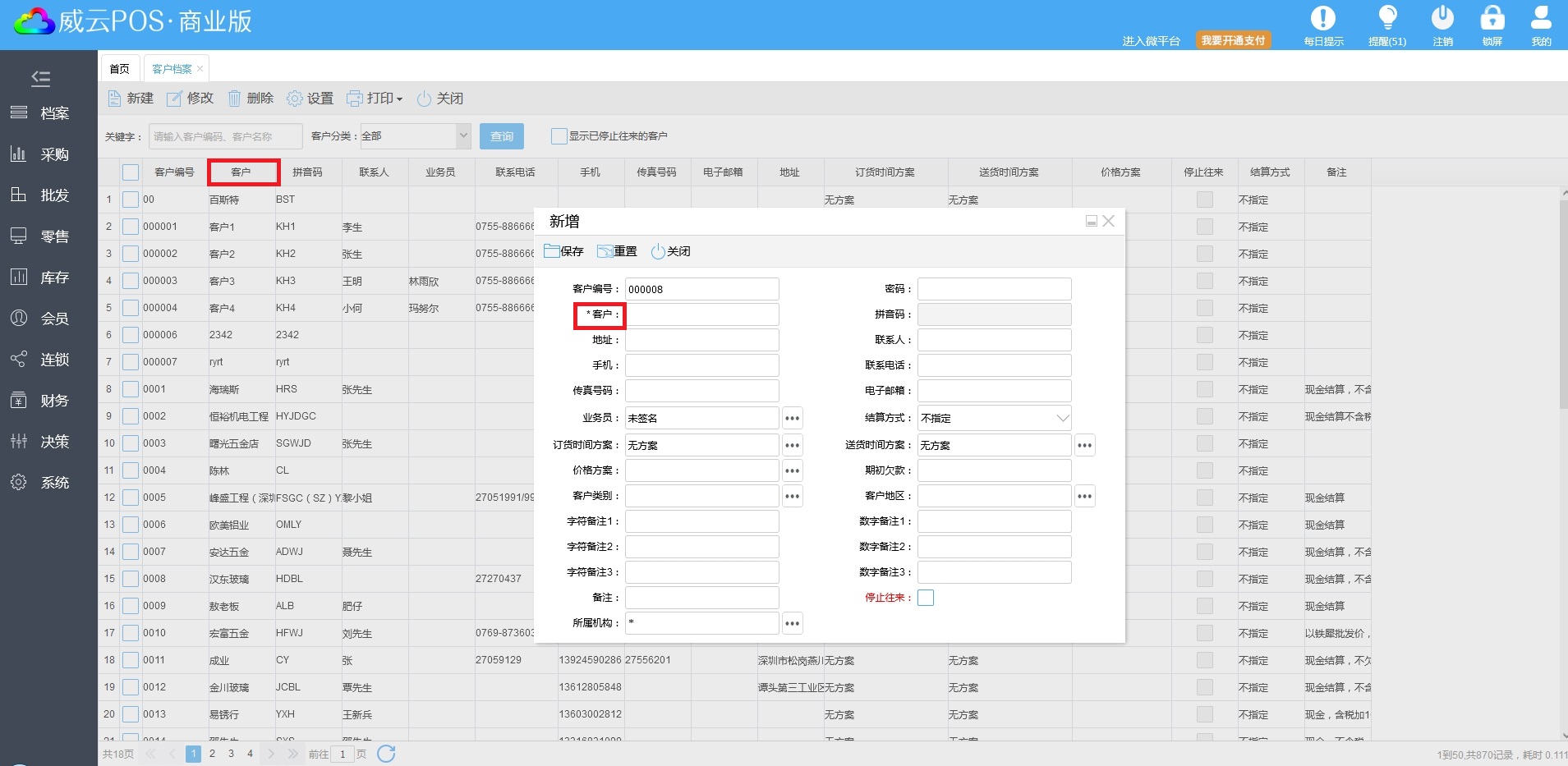1568x766 pixels.
Task: Expand the 结算方式 dropdown
Action: click(x=1062, y=418)
